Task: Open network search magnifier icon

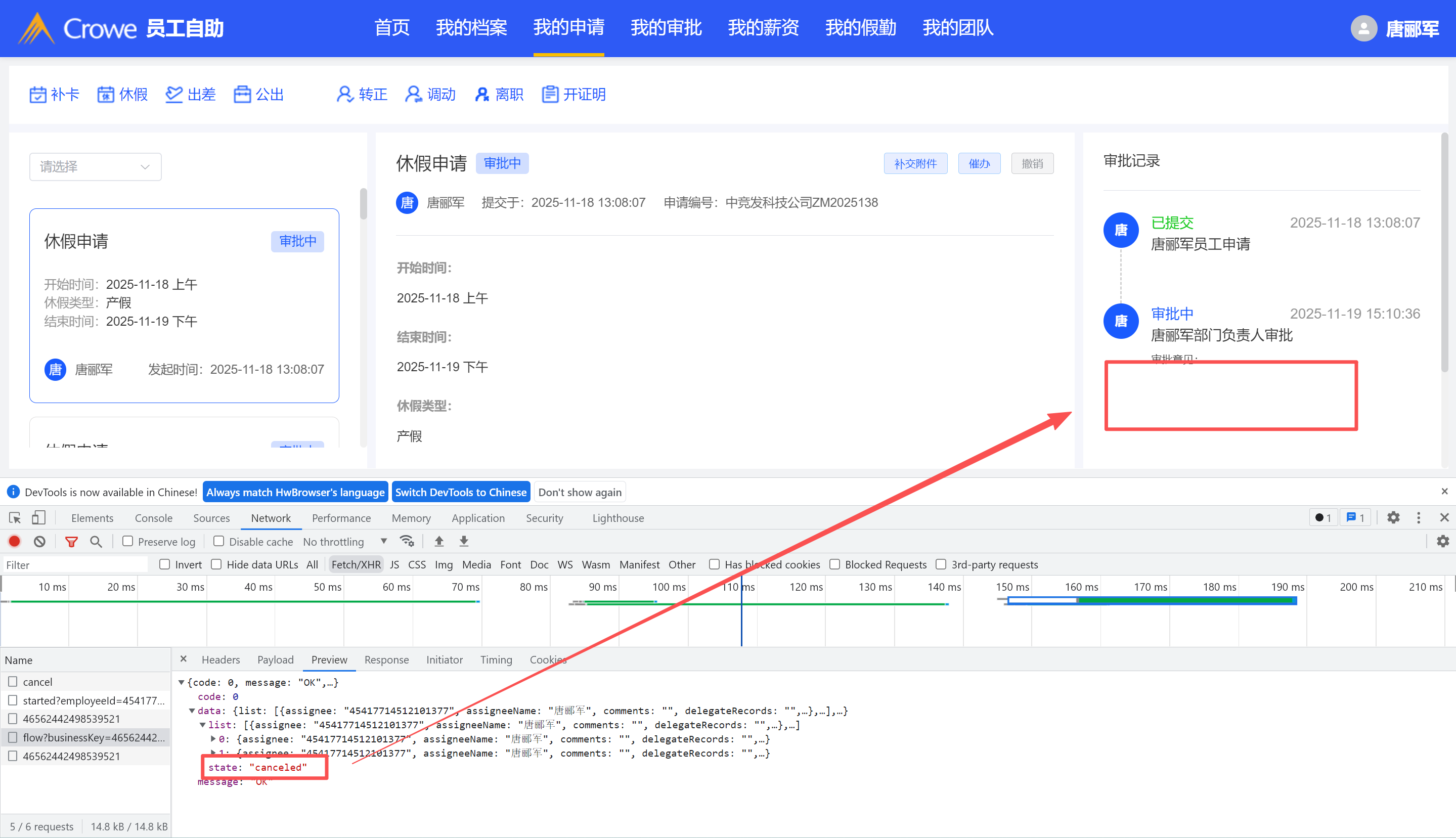Action: coord(96,542)
